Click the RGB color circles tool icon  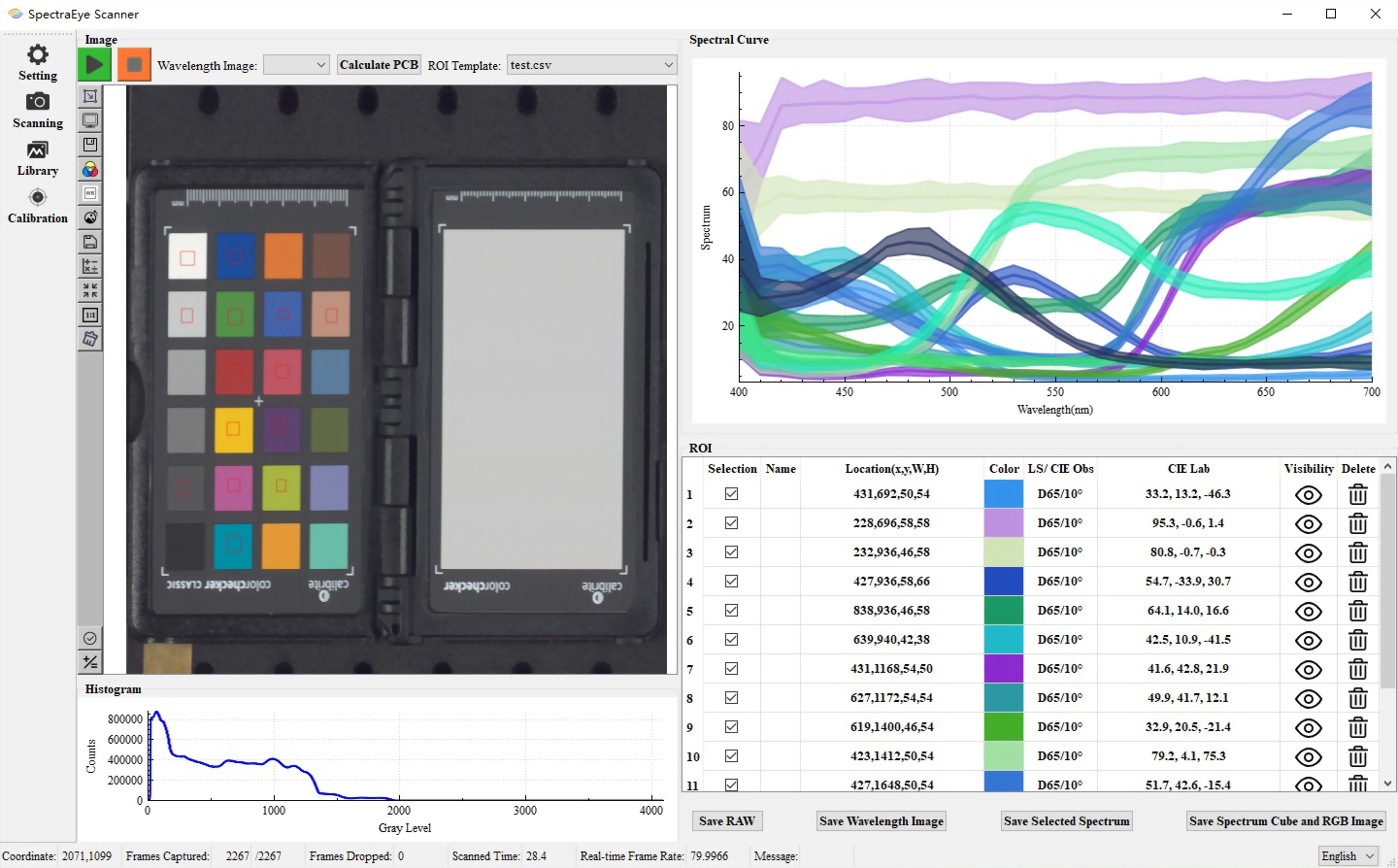90,169
